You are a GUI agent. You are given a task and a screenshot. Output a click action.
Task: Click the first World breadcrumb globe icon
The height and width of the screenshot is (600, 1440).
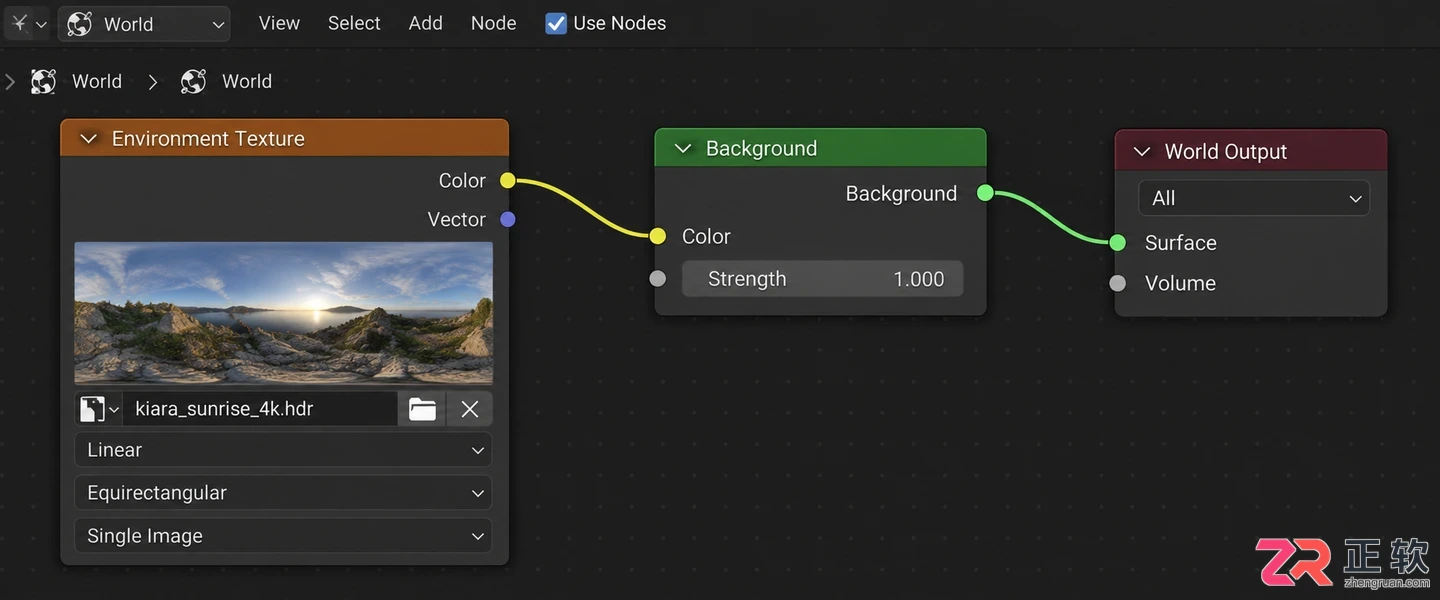tap(43, 82)
